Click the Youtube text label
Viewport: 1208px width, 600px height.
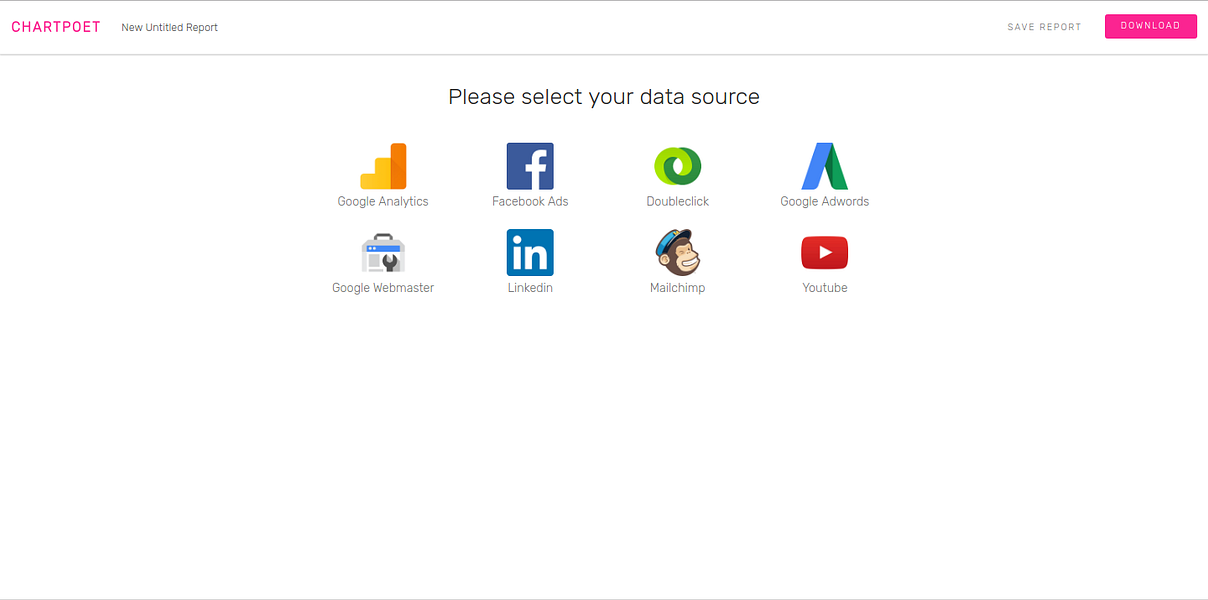825,288
